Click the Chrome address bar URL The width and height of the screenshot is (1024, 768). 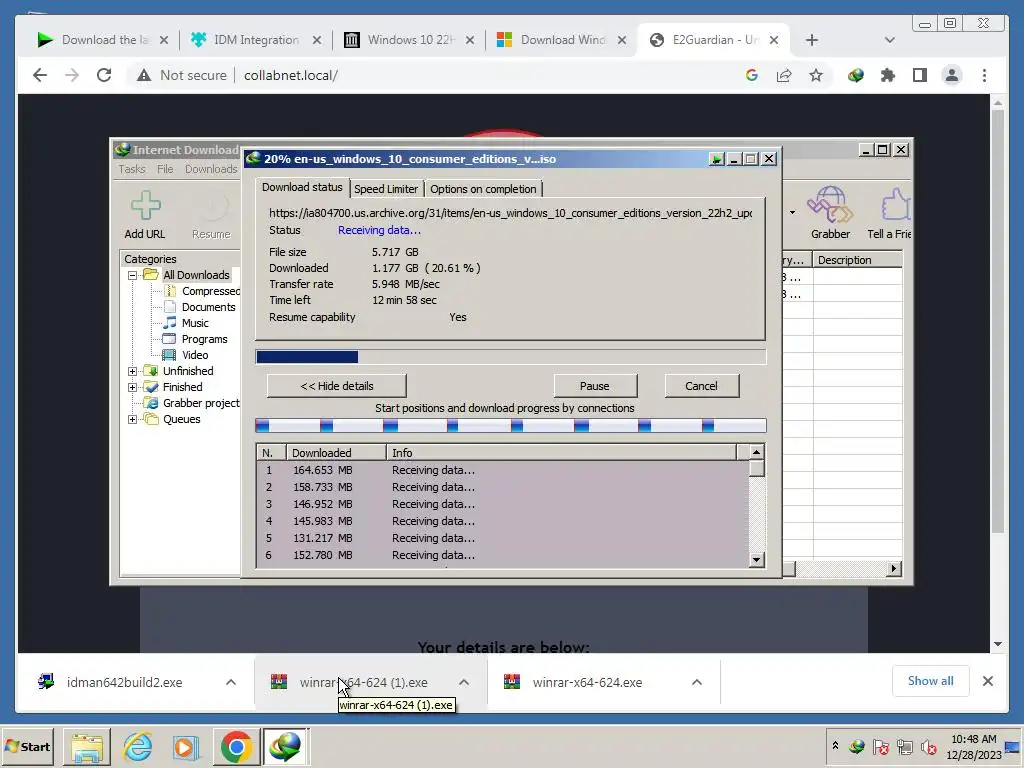(x=291, y=75)
